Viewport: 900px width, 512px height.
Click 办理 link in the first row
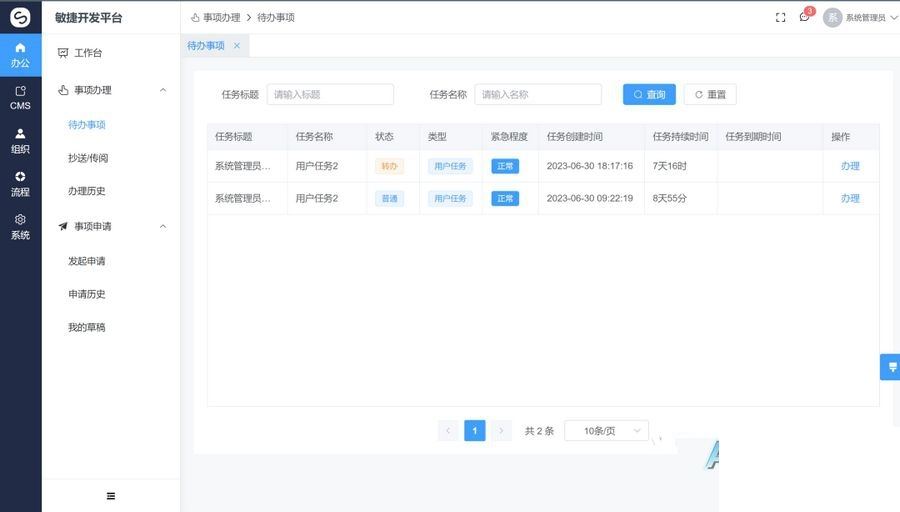pyautogui.click(x=849, y=166)
